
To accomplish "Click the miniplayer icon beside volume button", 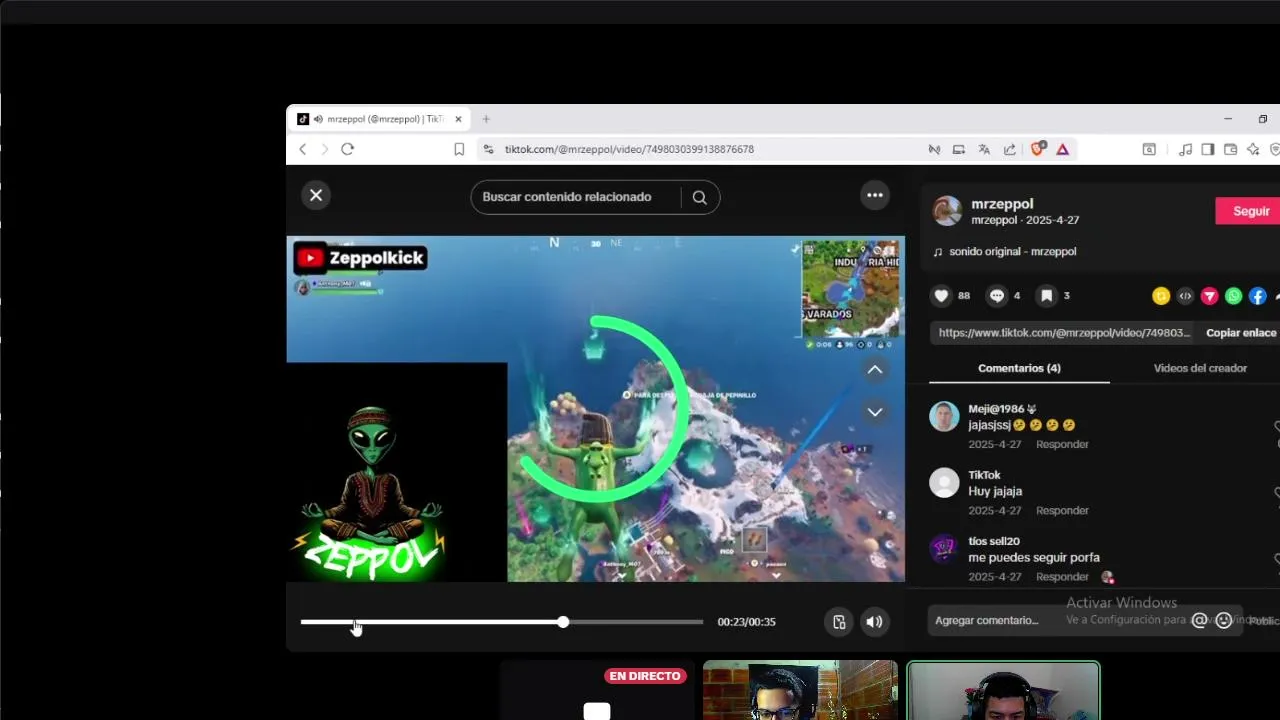I will pos(839,622).
